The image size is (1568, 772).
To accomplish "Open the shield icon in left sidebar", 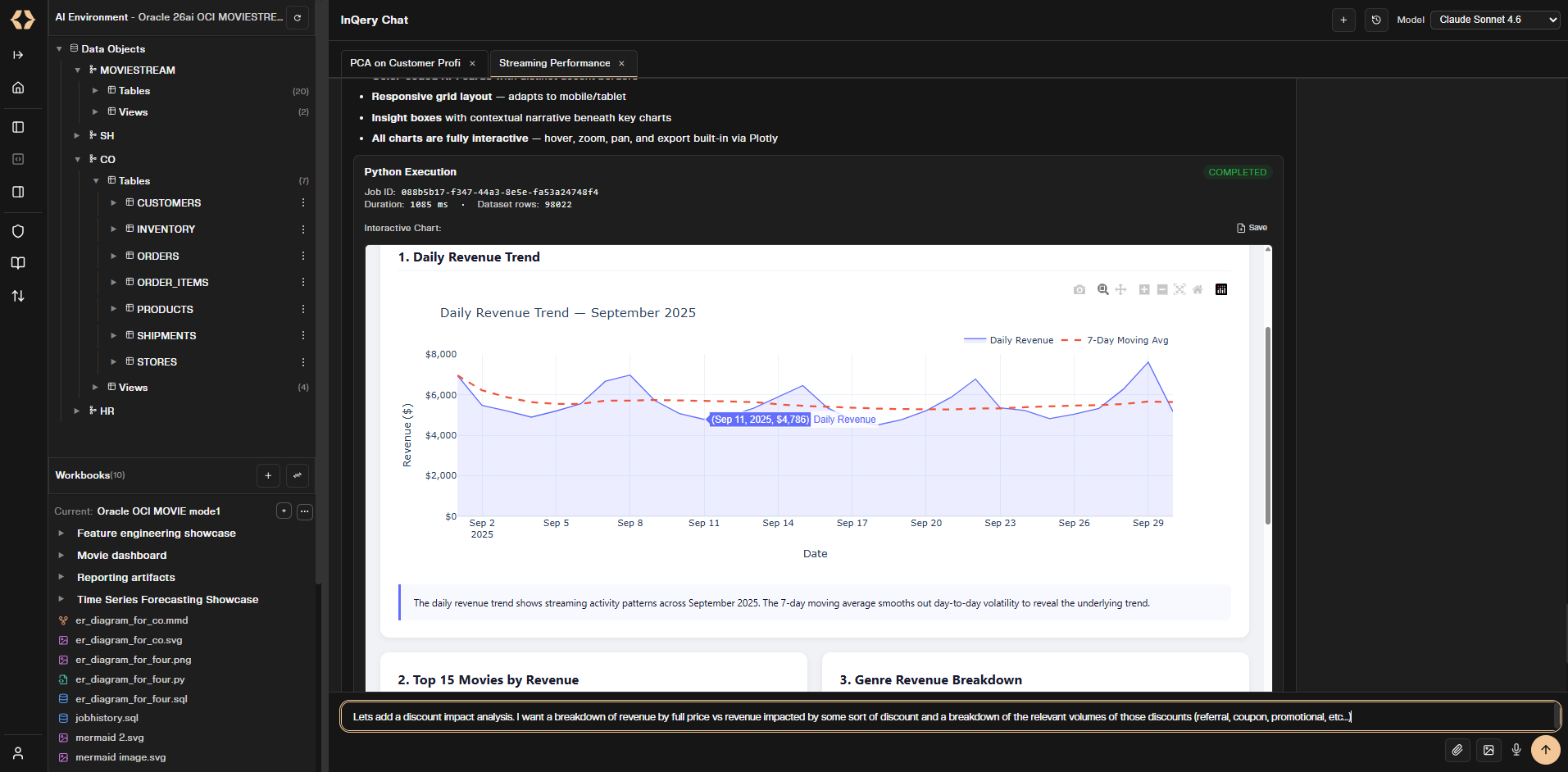I will [x=18, y=231].
